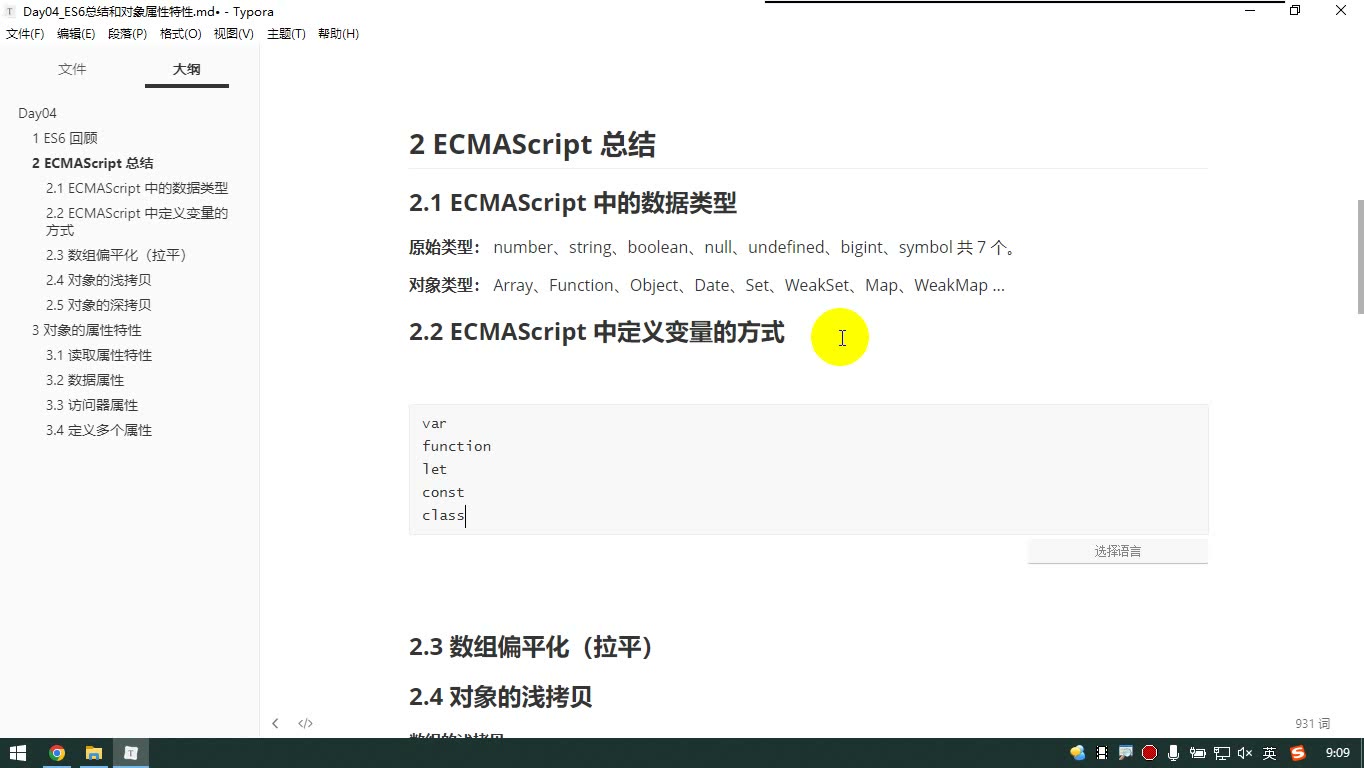Click the Typora taskbar icon
The image size is (1364, 768).
point(131,753)
